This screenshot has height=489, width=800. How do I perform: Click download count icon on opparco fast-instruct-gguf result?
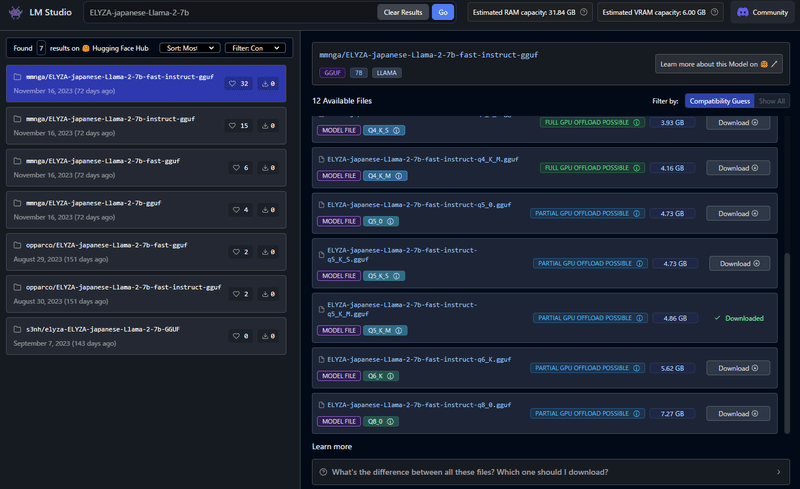[x=265, y=294]
